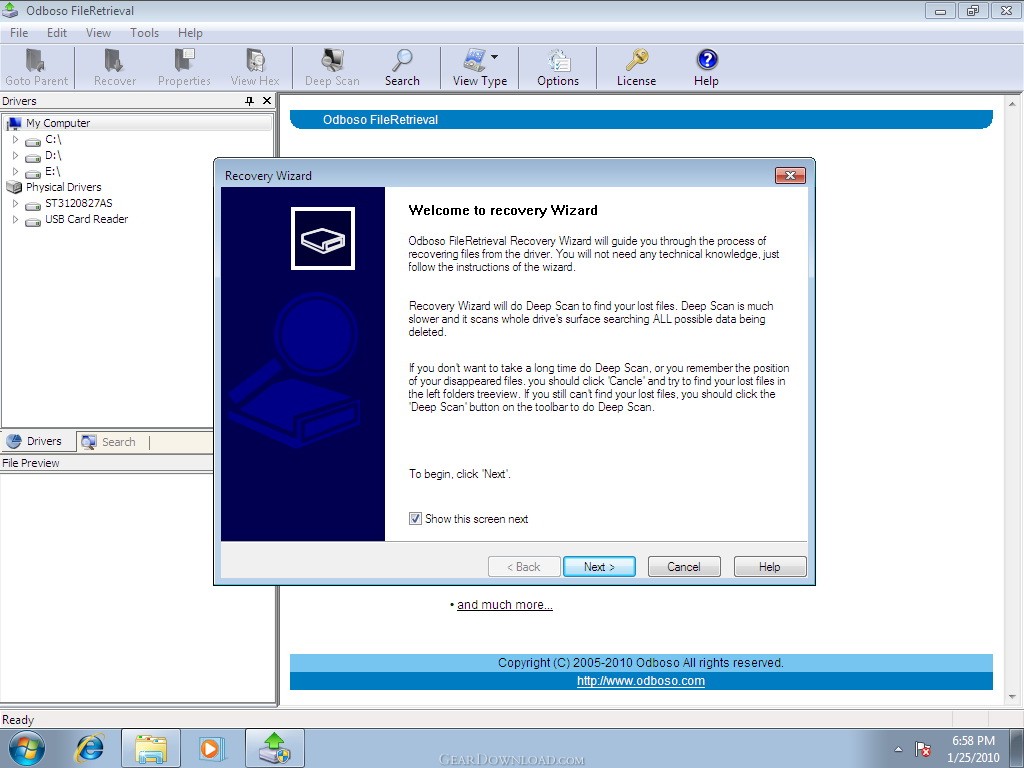This screenshot has width=1024, height=768.
Task: Switch to the Search tab
Action: 112,442
